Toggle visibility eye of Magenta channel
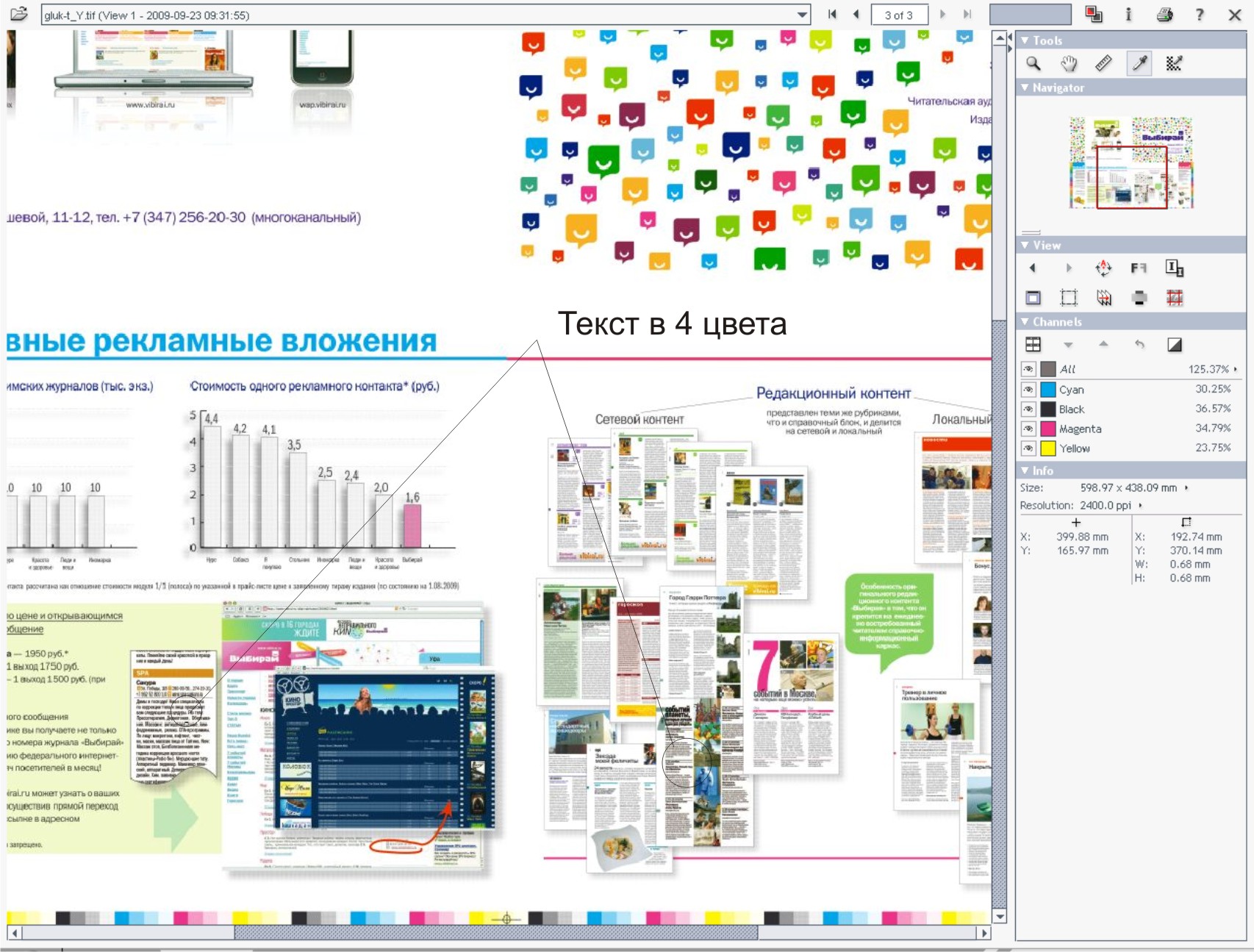Screen dimensions: 1254x952 [1028, 428]
